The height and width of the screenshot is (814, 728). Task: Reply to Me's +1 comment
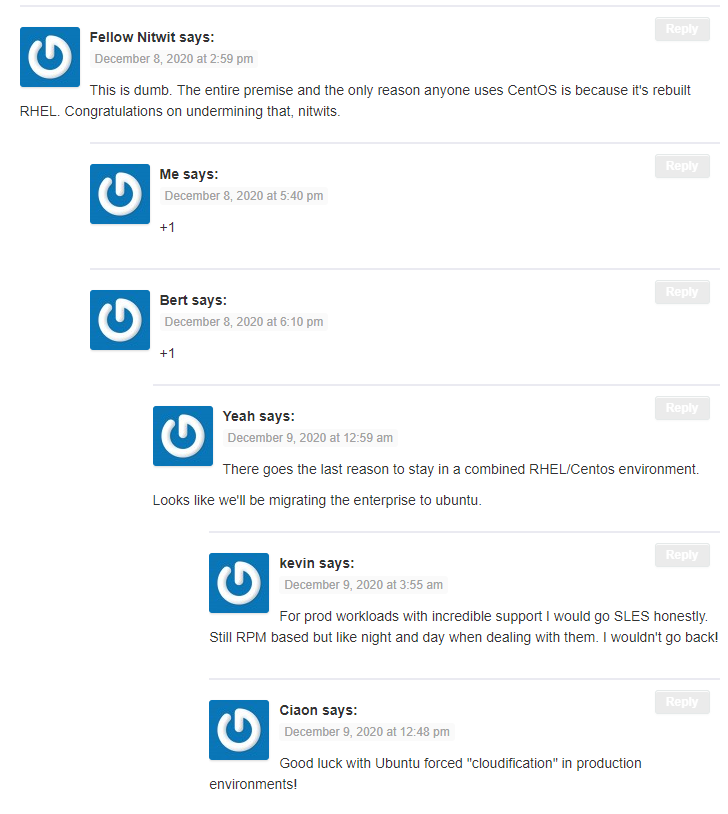pos(682,166)
